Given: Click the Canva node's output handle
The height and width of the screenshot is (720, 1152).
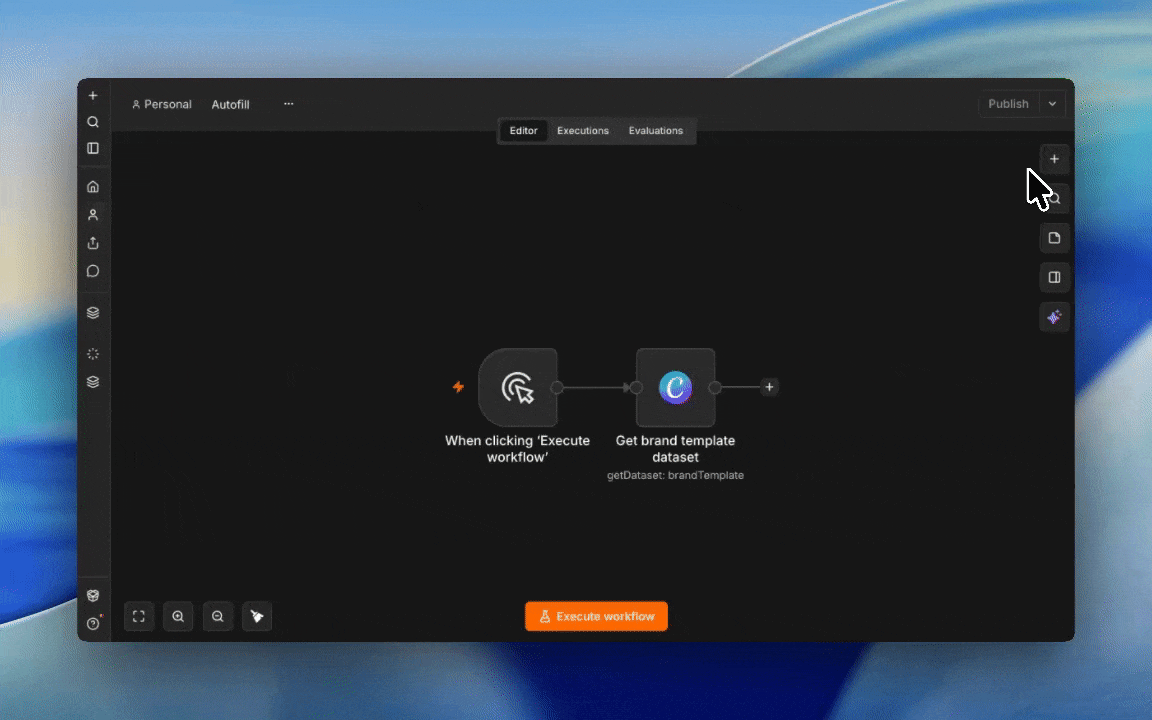Looking at the screenshot, I should 715,387.
